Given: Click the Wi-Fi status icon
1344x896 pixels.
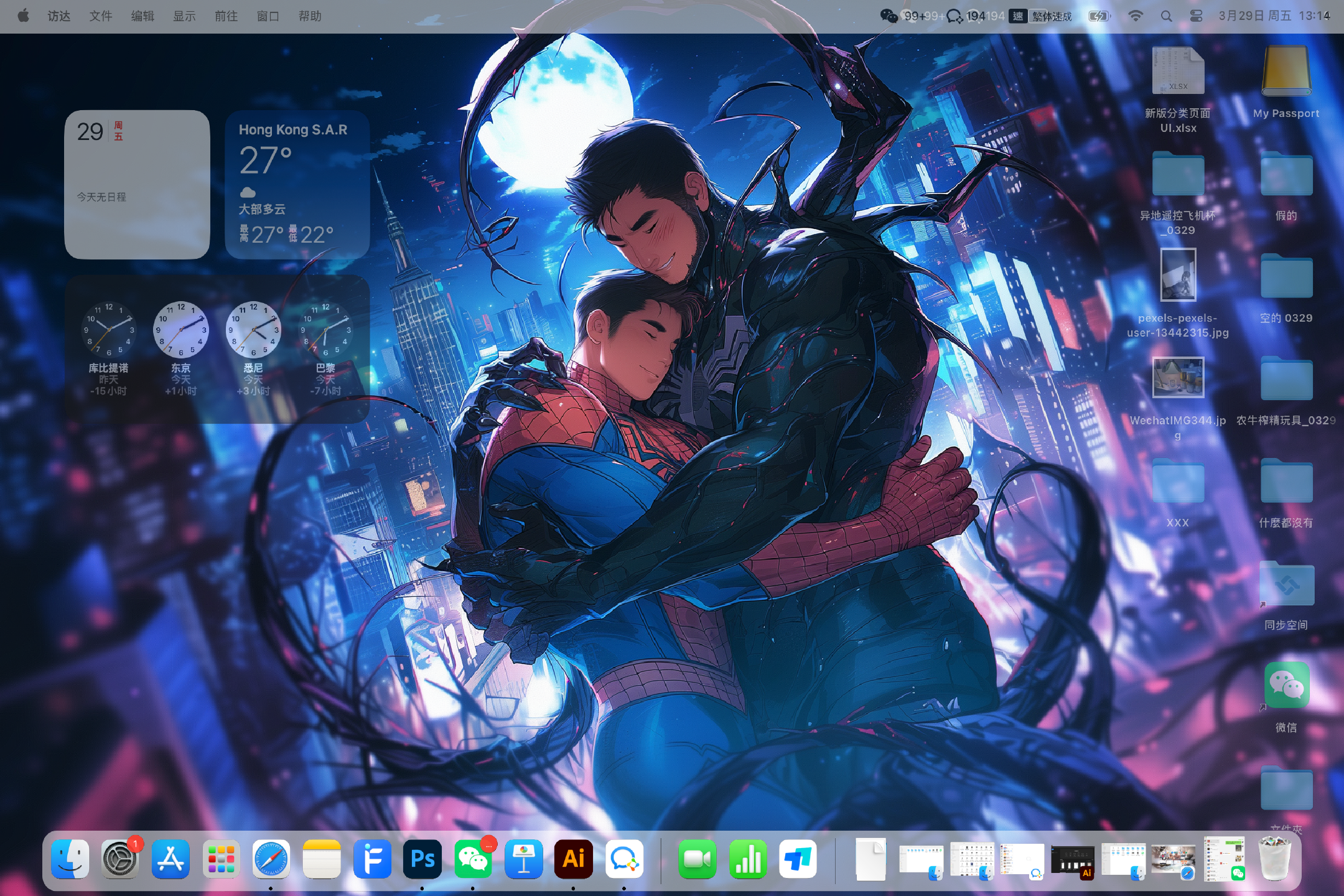Looking at the screenshot, I should coord(1136,16).
